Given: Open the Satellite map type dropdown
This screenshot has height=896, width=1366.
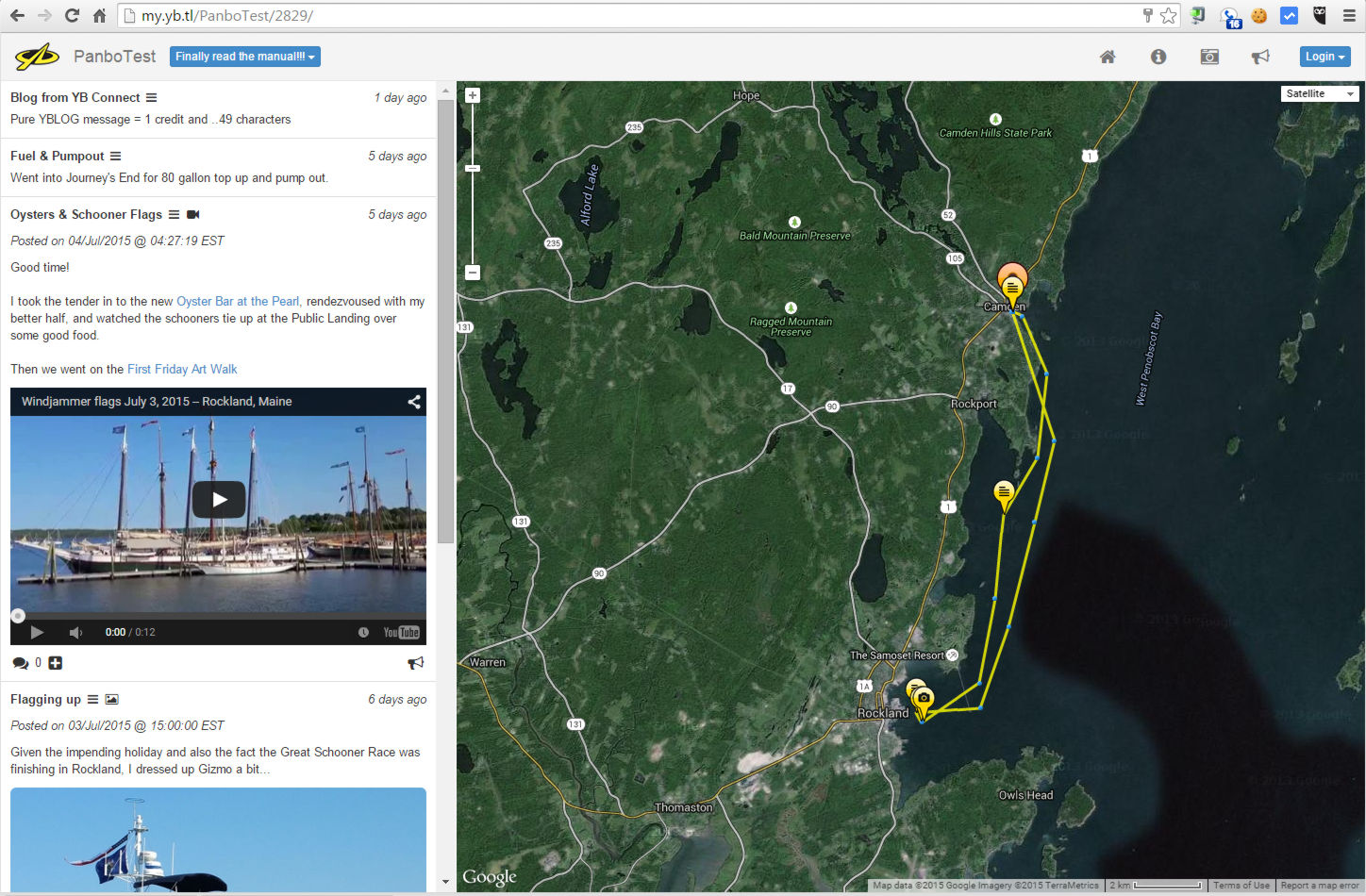Looking at the screenshot, I should [1319, 93].
